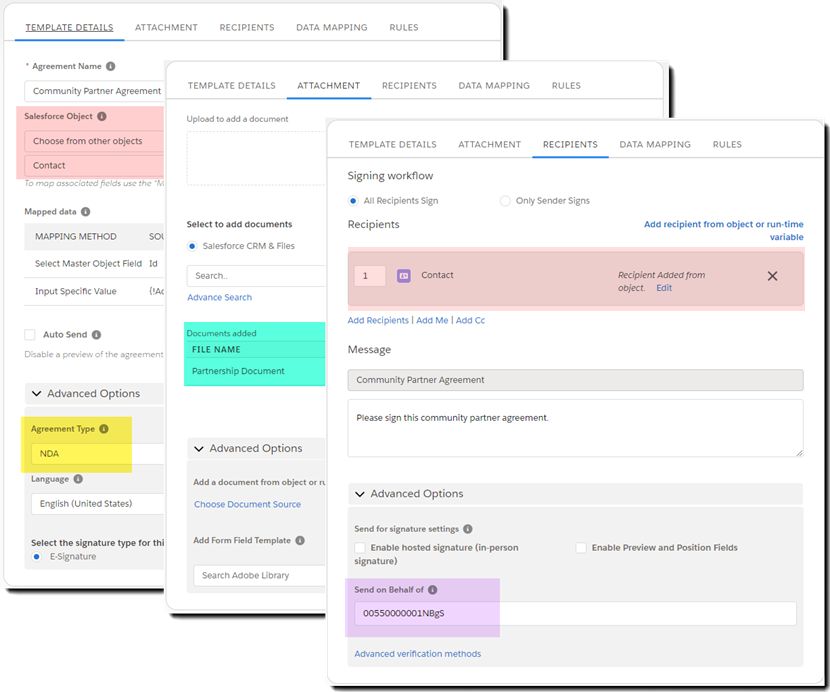
Task: Click the info icon beside Salesforce Object
Action: click(x=102, y=116)
